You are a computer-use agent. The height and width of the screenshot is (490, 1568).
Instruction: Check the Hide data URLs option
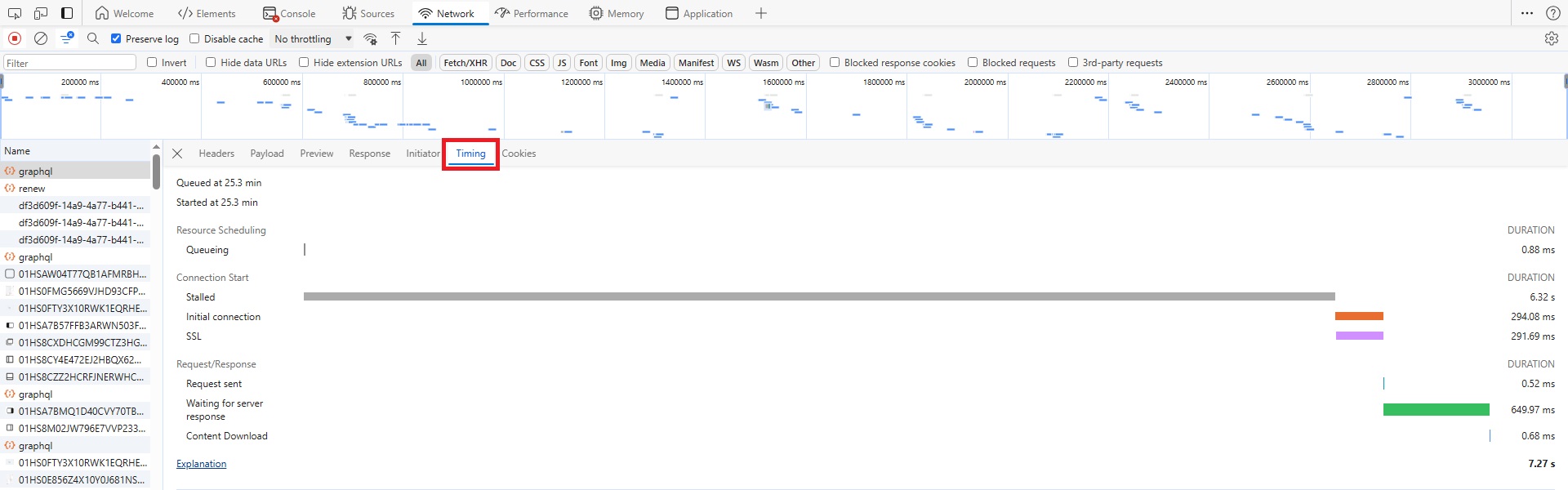(x=211, y=62)
